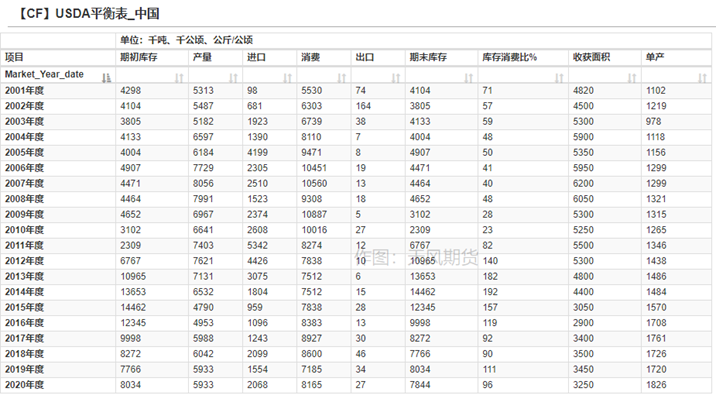This screenshot has height=402, width=716.
Task: Select the 2012年度 row label
Action: pyautogui.click(x=24, y=261)
